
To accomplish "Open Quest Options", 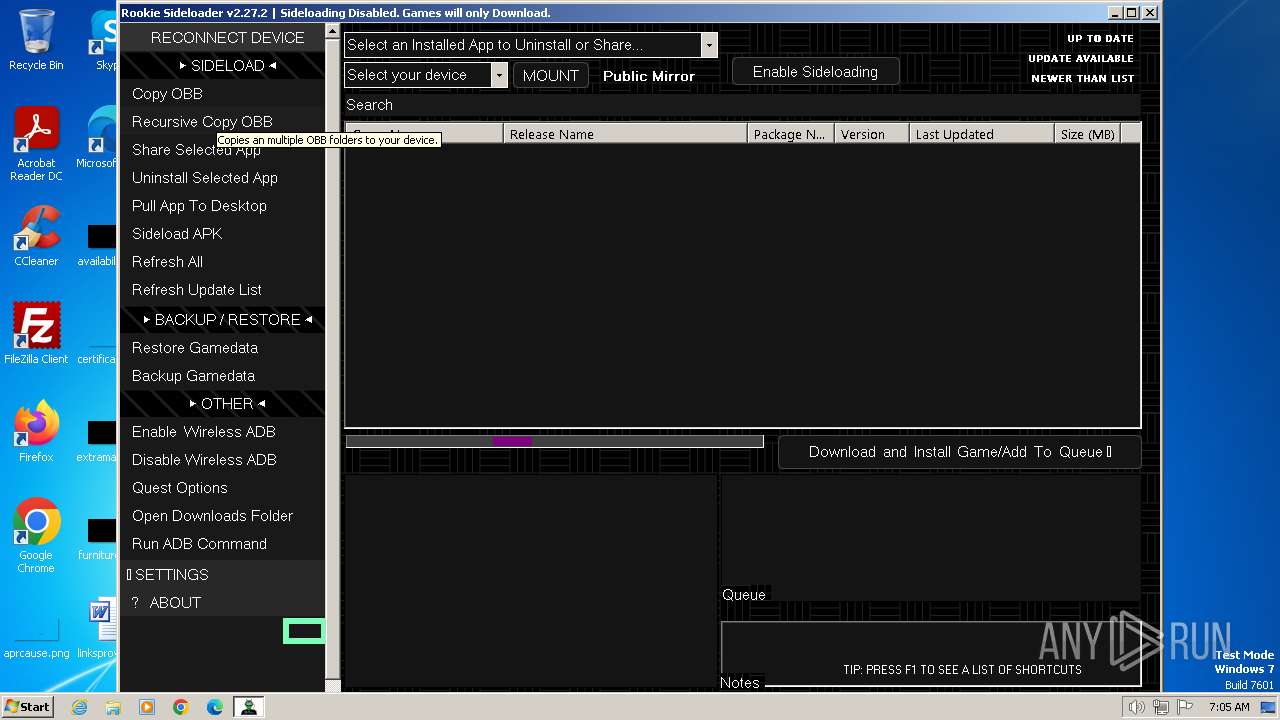I will tap(222, 488).
